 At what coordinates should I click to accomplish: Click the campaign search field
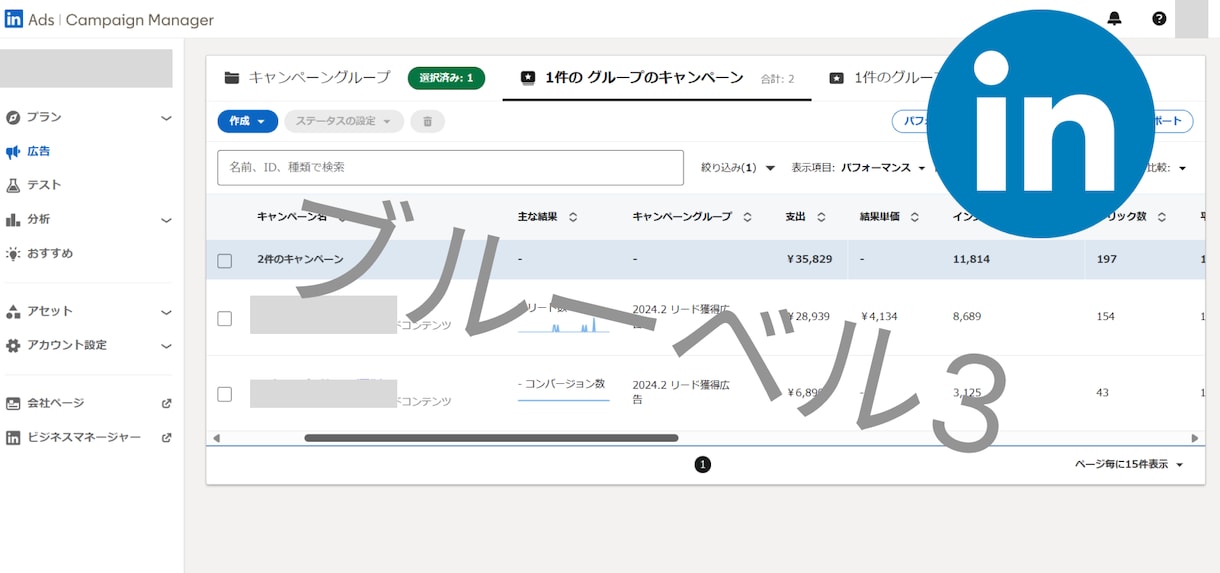click(x=450, y=167)
